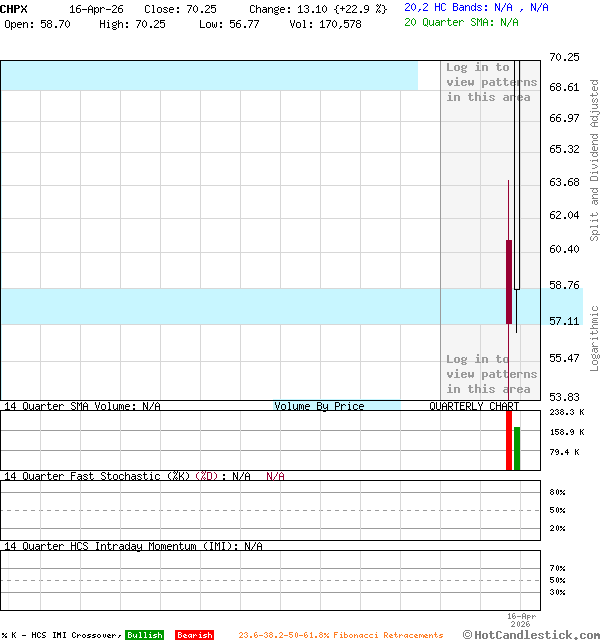Click the 20 Quarter SMA label
The image size is (600, 640).
461,21
